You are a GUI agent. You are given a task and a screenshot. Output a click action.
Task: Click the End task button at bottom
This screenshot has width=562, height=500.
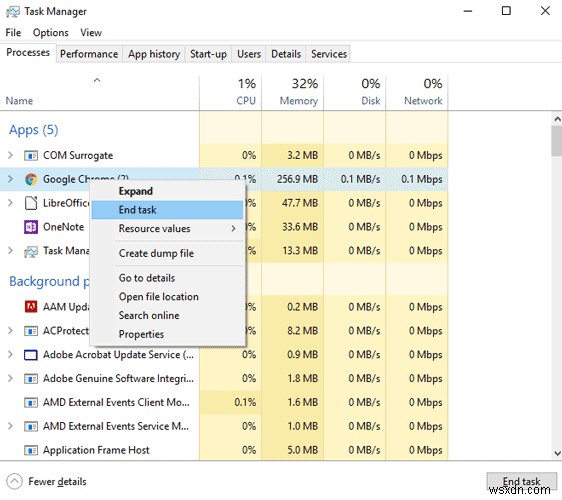(521, 481)
